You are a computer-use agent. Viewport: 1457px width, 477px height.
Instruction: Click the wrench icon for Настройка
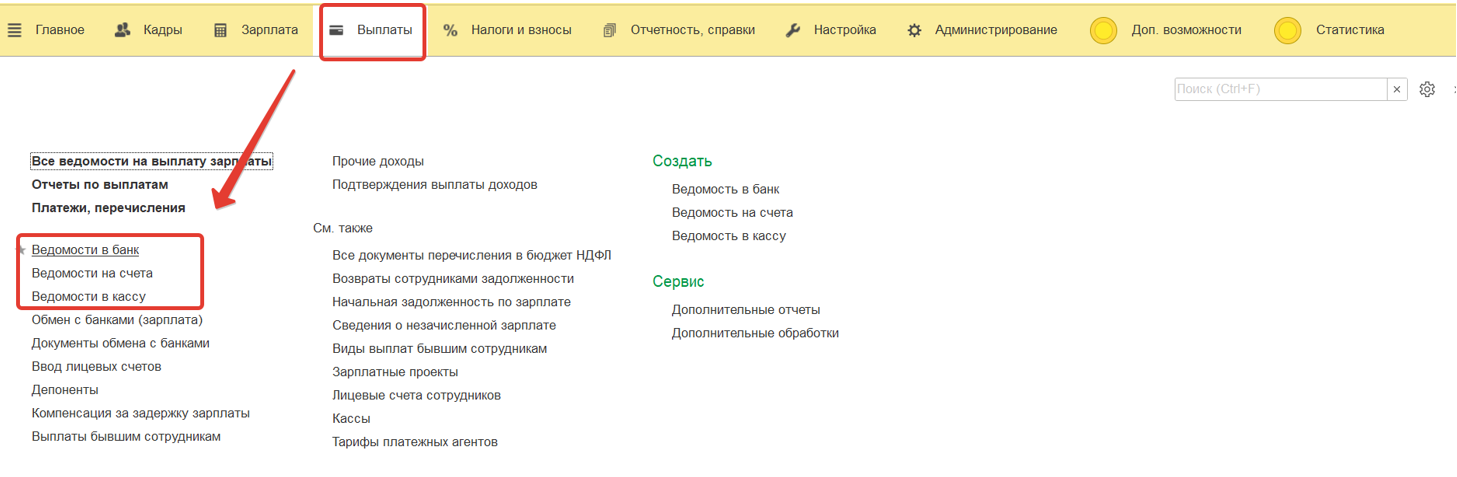[x=793, y=30]
